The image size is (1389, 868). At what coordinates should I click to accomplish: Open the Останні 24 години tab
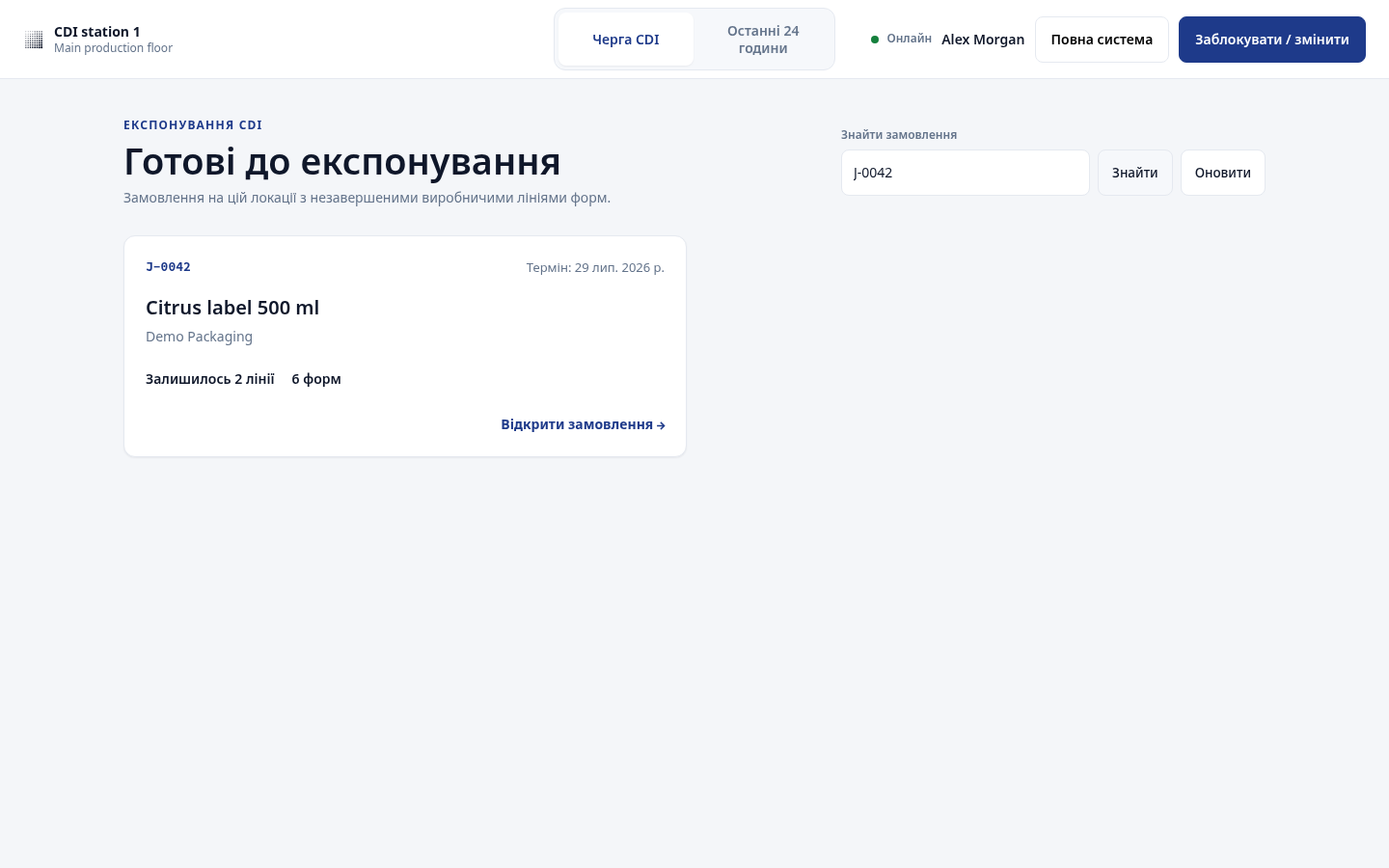point(763,40)
